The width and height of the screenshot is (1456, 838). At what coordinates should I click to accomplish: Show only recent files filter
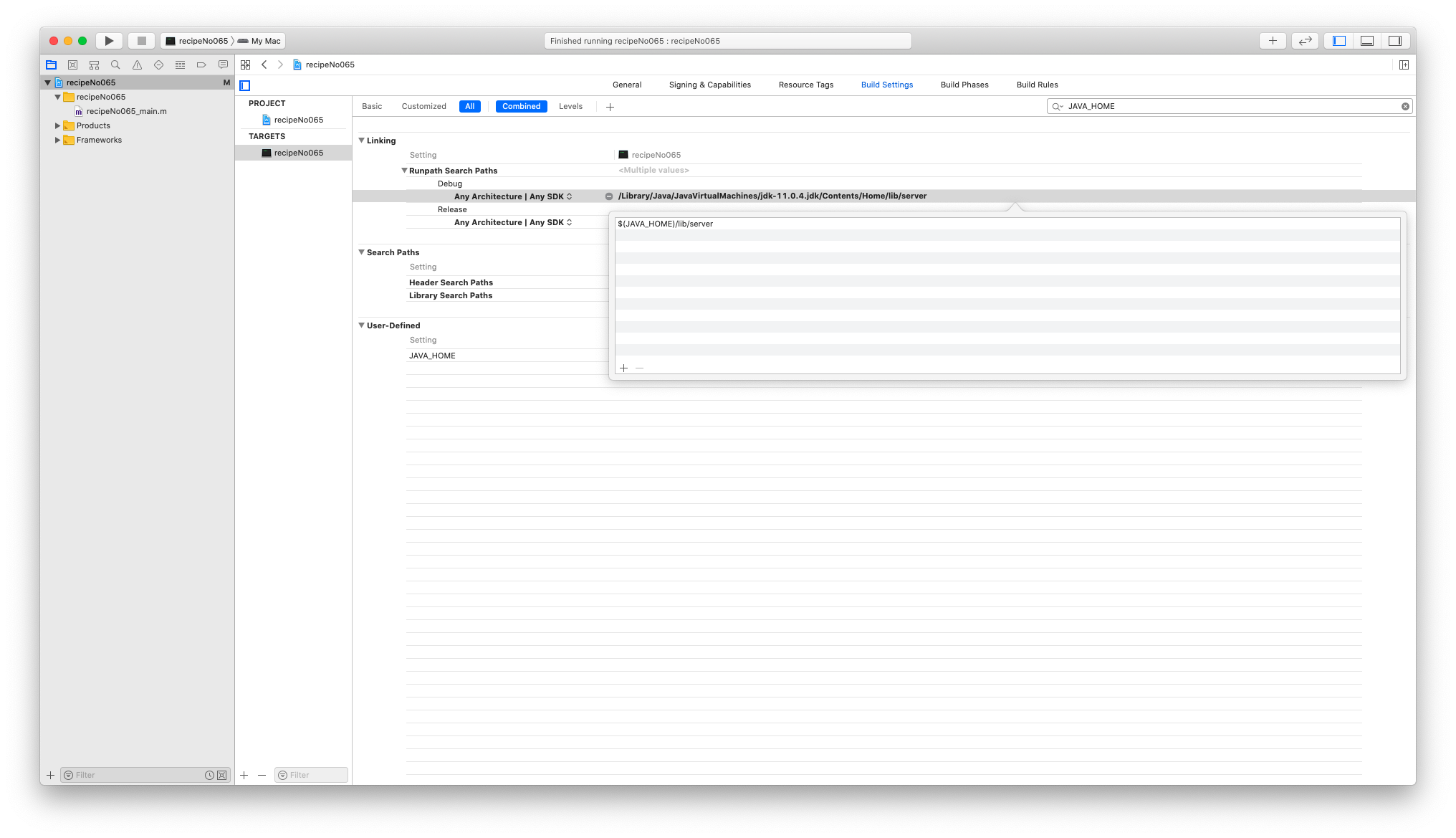[209, 775]
